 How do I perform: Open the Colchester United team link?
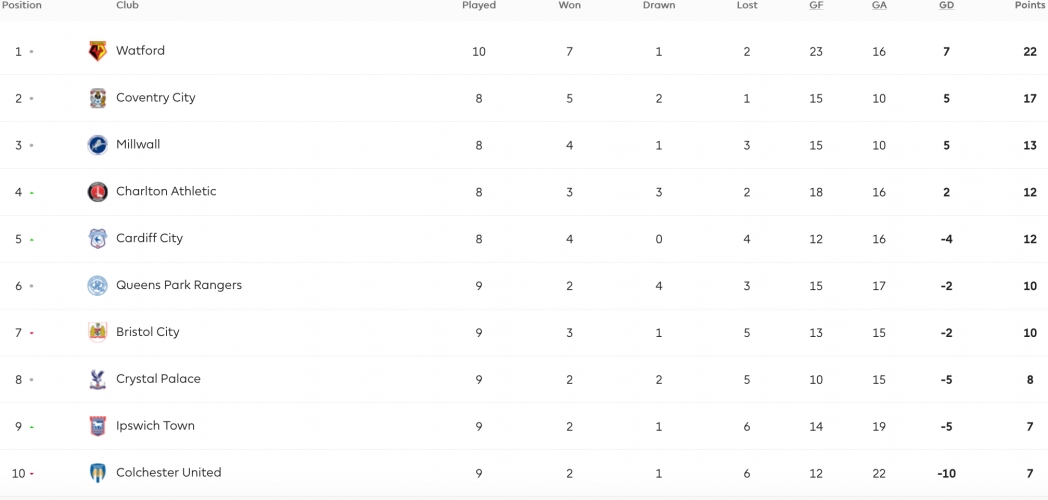click(168, 473)
